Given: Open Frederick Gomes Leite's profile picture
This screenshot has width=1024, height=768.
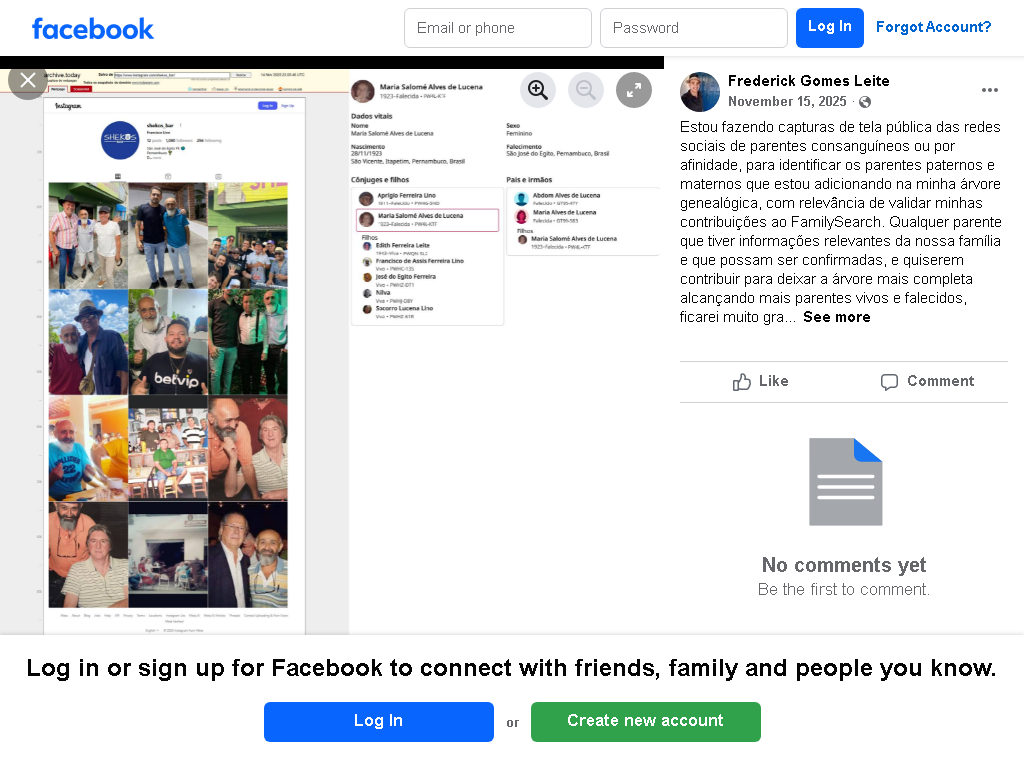Looking at the screenshot, I should pyautogui.click(x=700, y=91).
